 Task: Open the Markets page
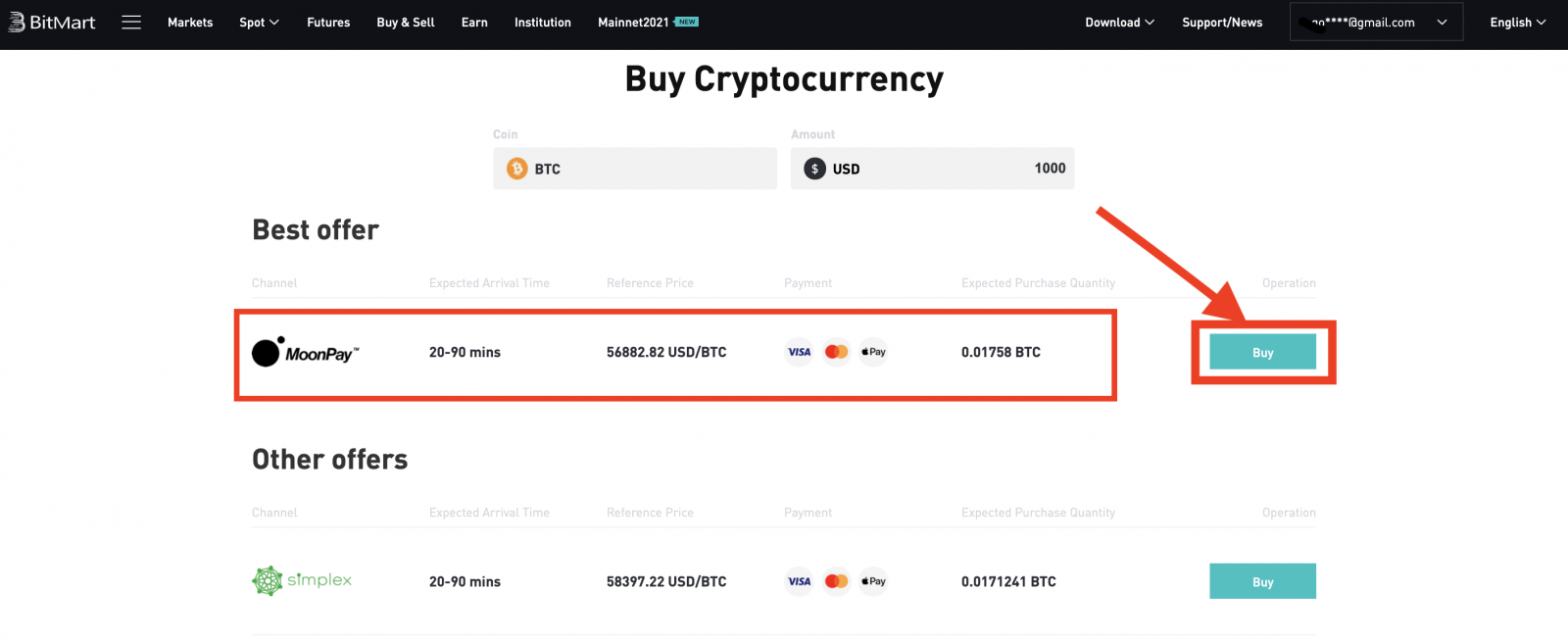[x=190, y=22]
